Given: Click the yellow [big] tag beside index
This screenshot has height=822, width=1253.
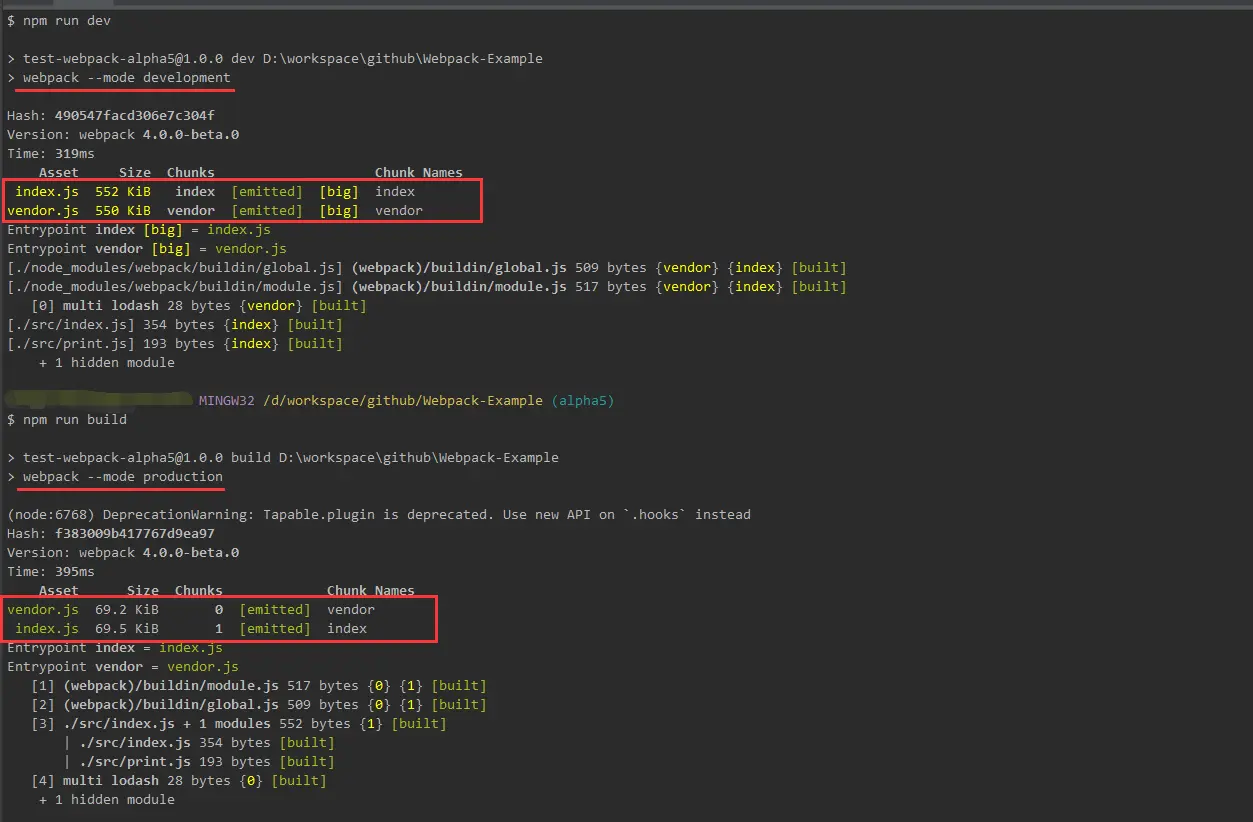Looking at the screenshot, I should click(x=339, y=192).
